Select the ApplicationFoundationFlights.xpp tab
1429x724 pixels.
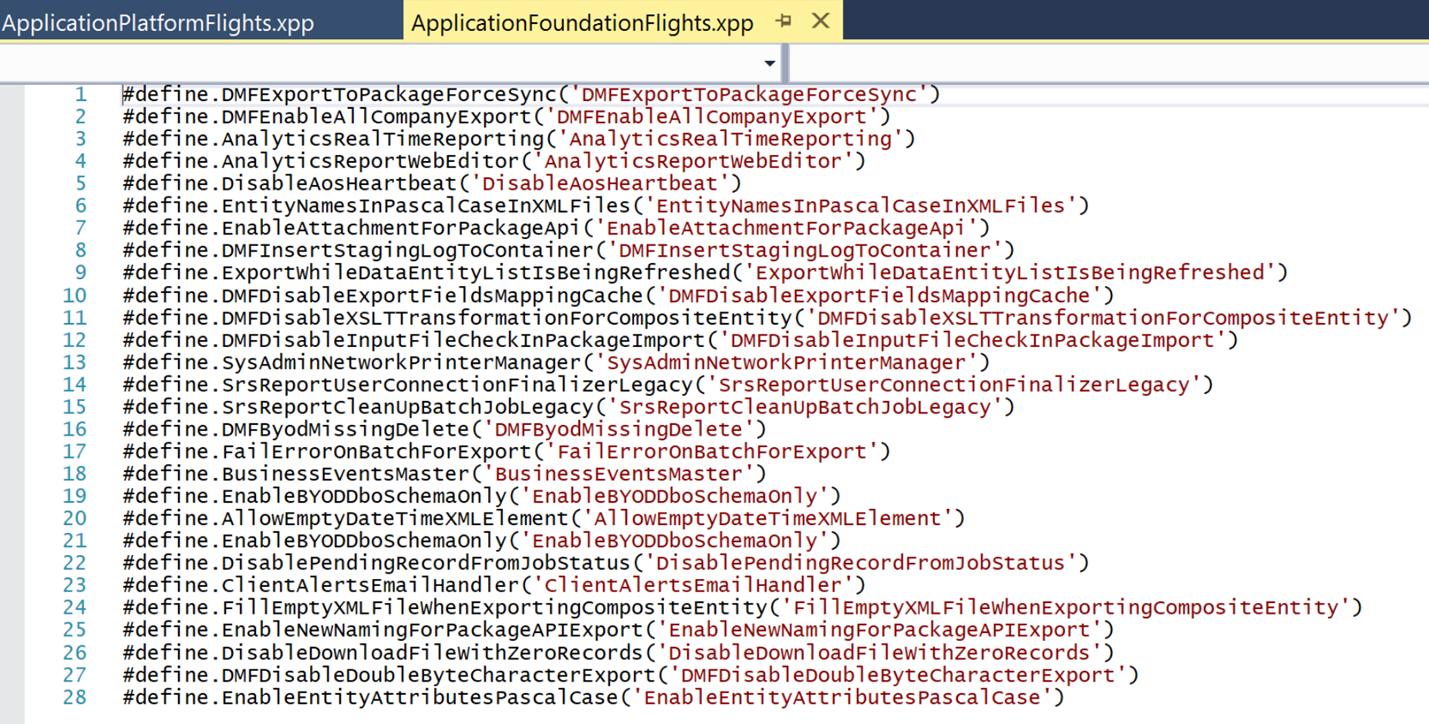pyautogui.click(x=582, y=23)
